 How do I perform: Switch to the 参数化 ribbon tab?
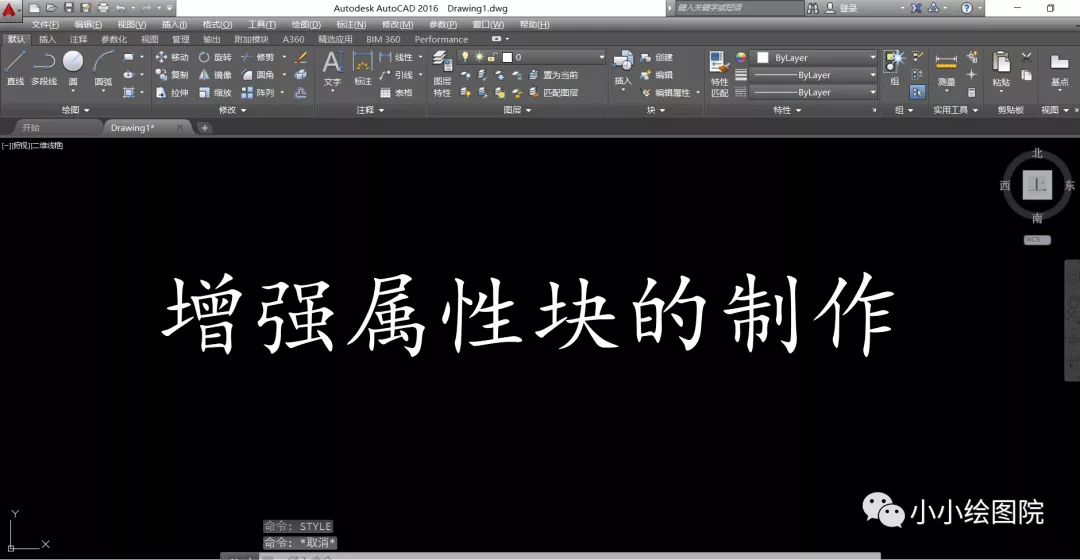click(114, 39)
